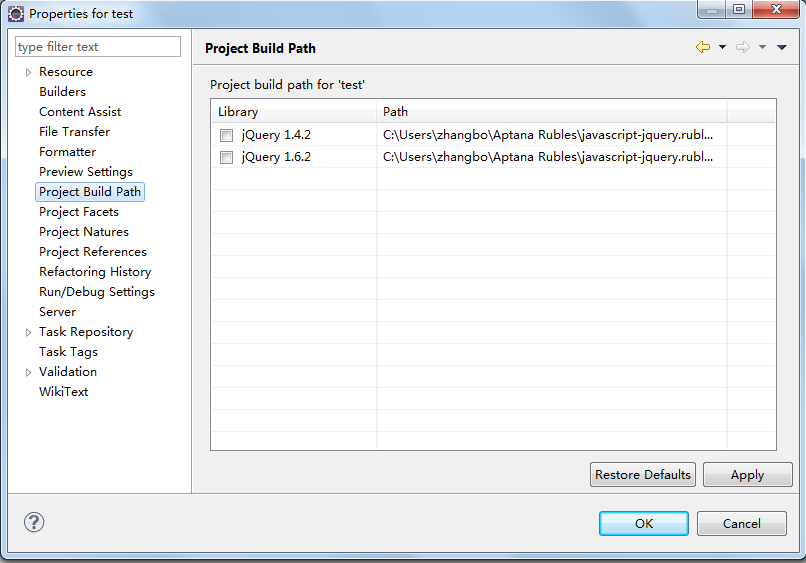806x563 pixels.
Task: Maximize the Properties for test window
Action: pos(739,9)
